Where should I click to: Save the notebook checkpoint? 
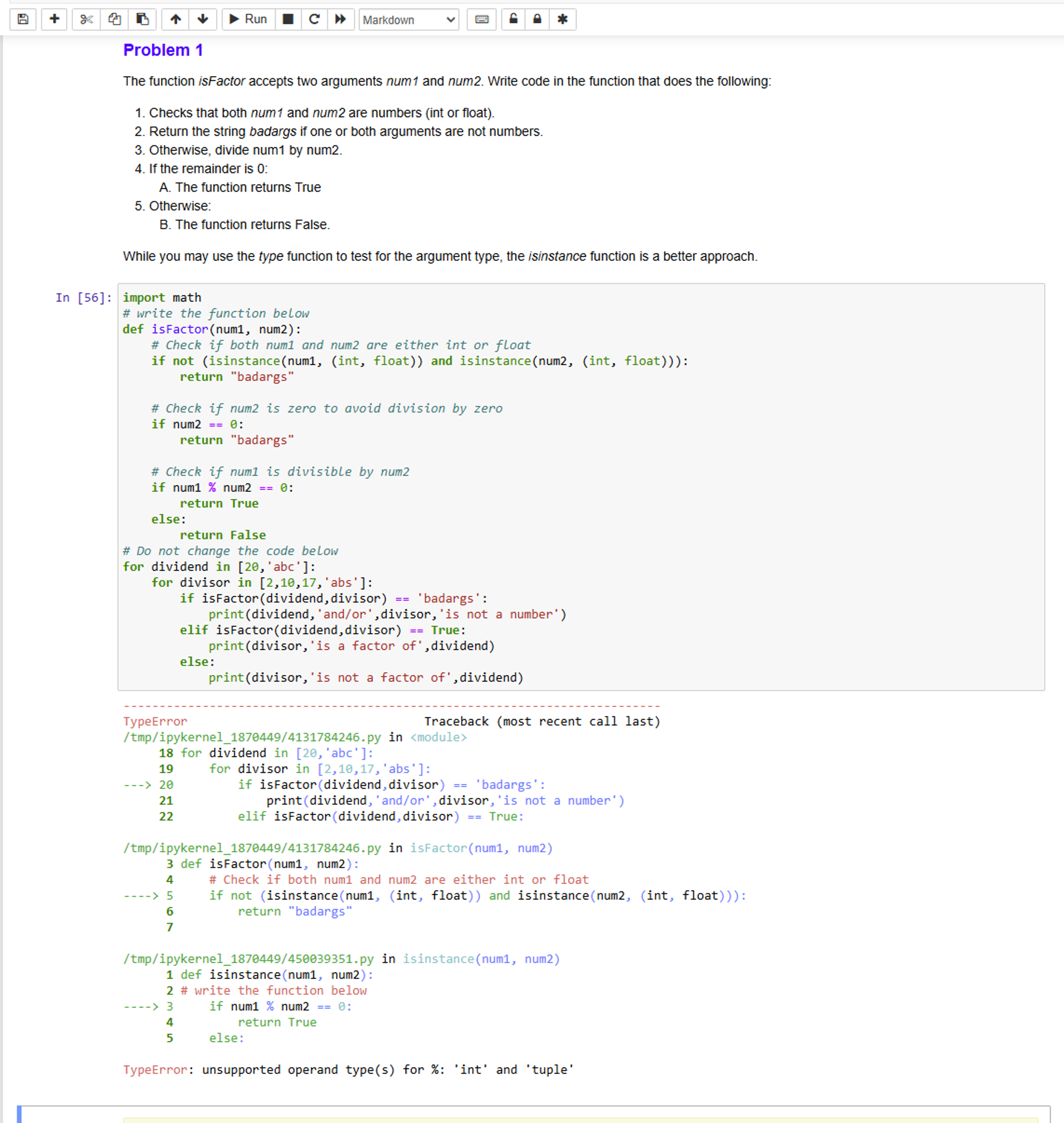point(23,19)
